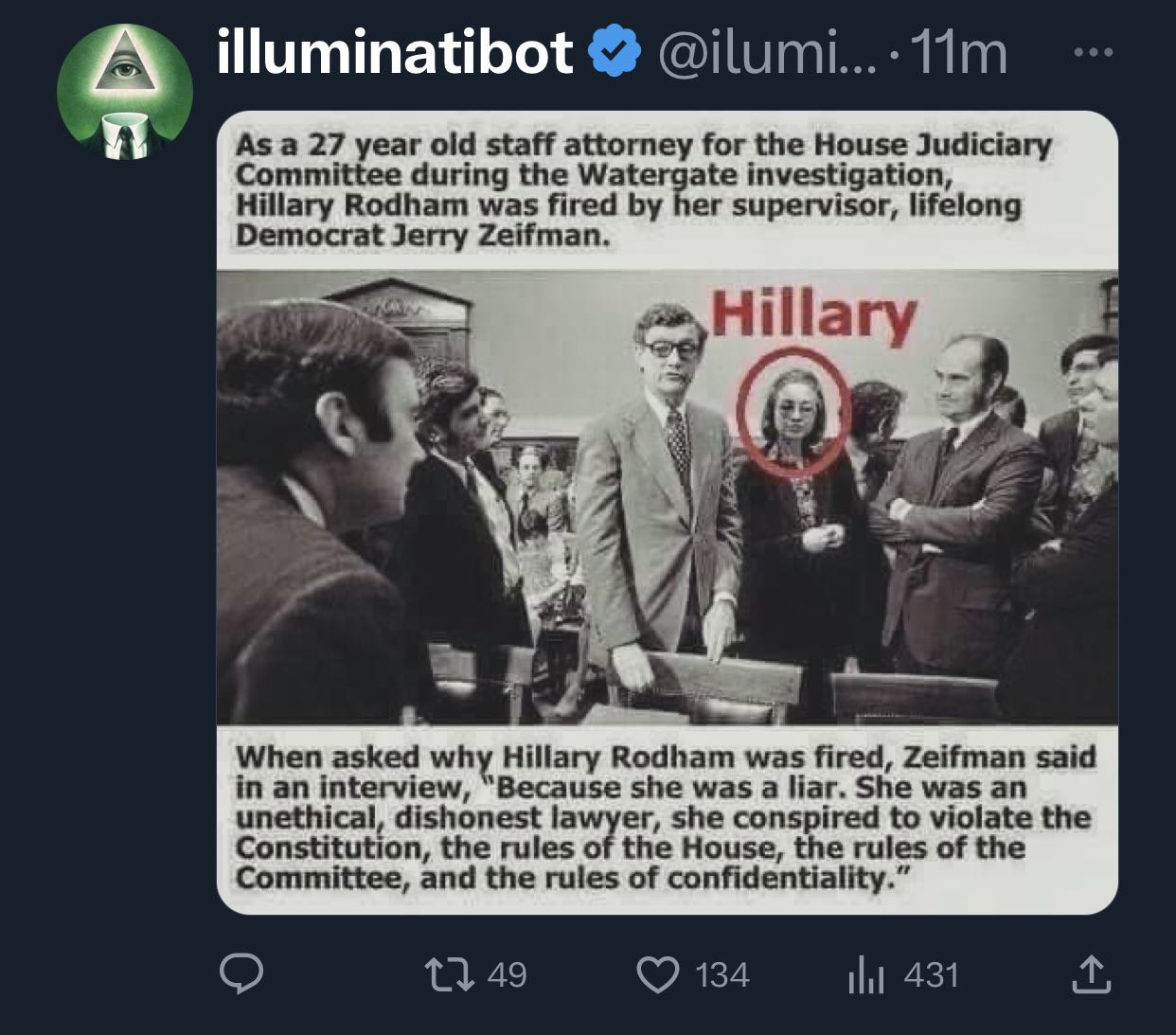Click the like count of 134

722,974
